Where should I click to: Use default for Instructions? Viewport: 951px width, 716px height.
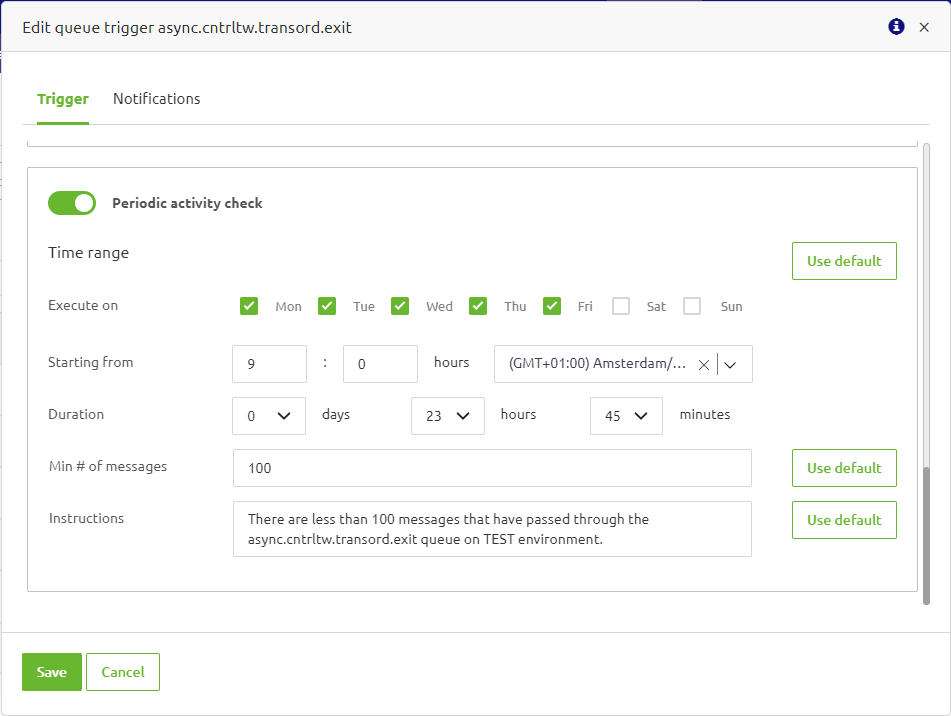(844, 519)
